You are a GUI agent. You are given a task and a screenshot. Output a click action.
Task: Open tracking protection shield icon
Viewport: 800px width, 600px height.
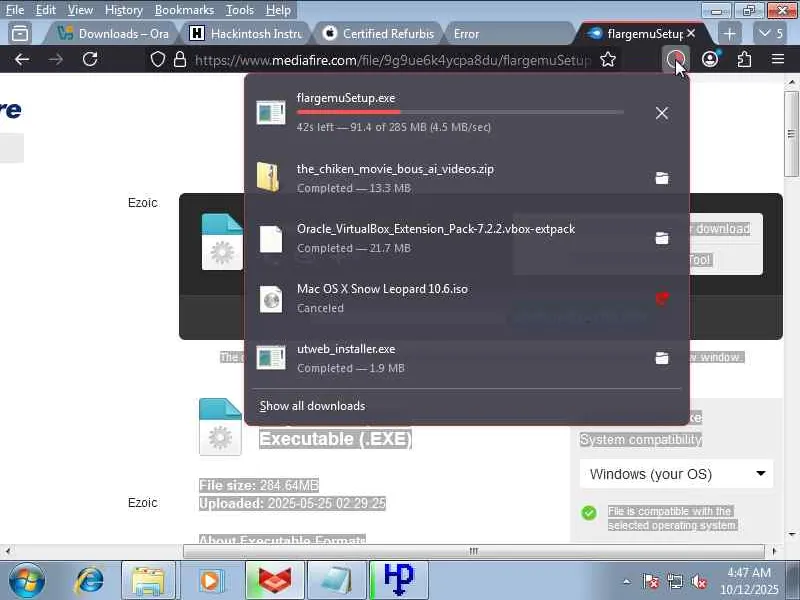(x=158, y=60)
